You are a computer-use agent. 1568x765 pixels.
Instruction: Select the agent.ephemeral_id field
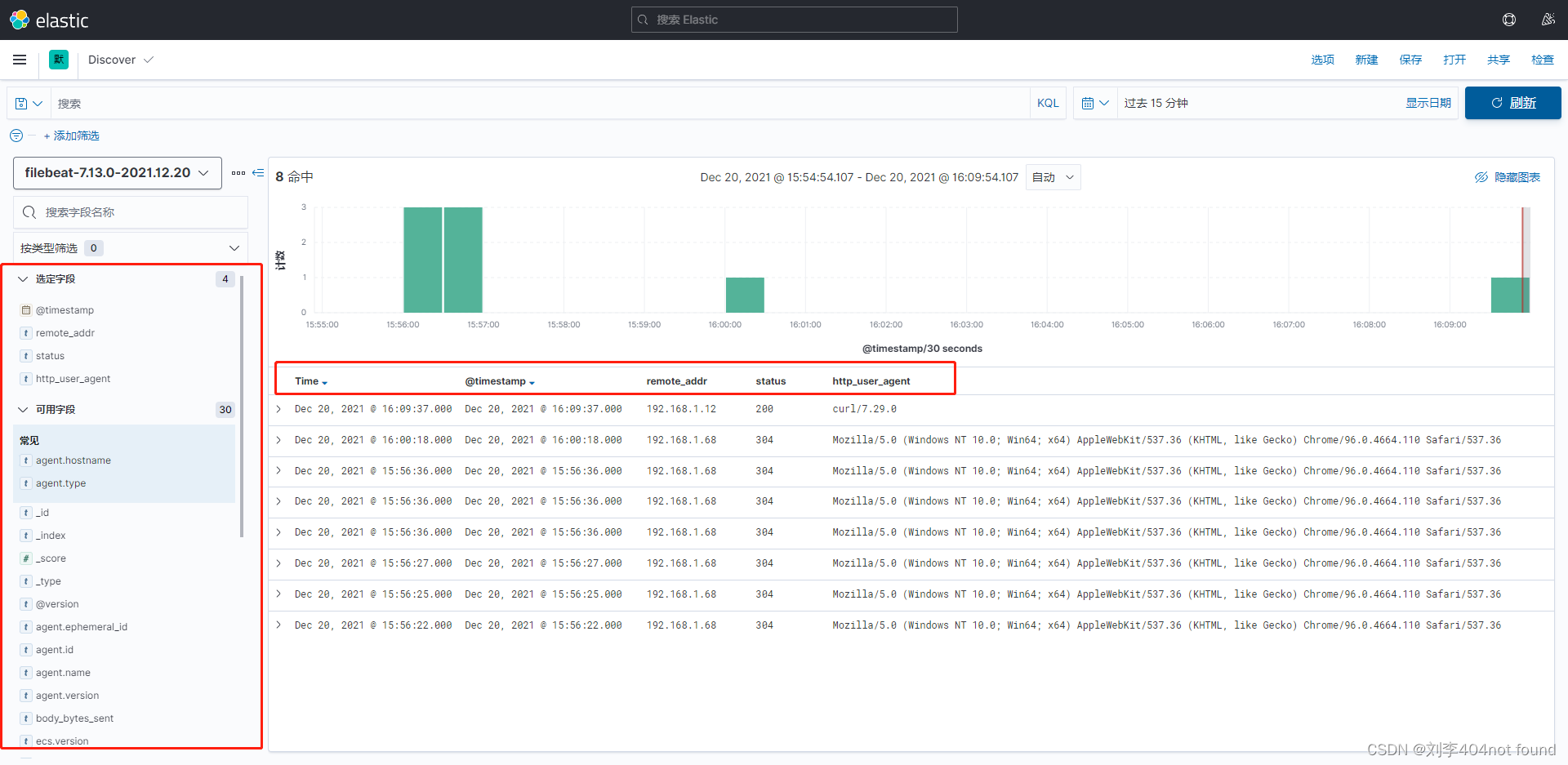point(81,627)
